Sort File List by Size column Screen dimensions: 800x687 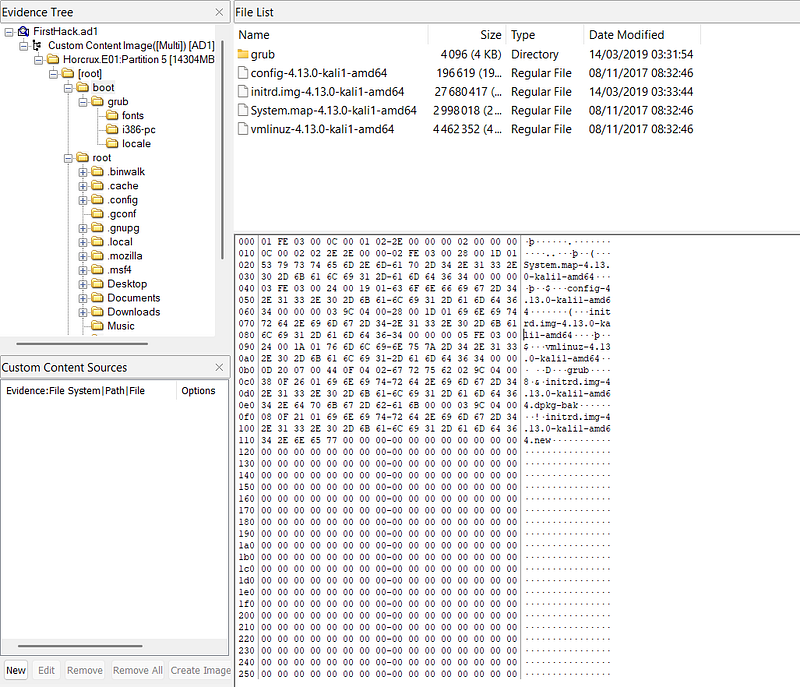click(x=490, y=35)
